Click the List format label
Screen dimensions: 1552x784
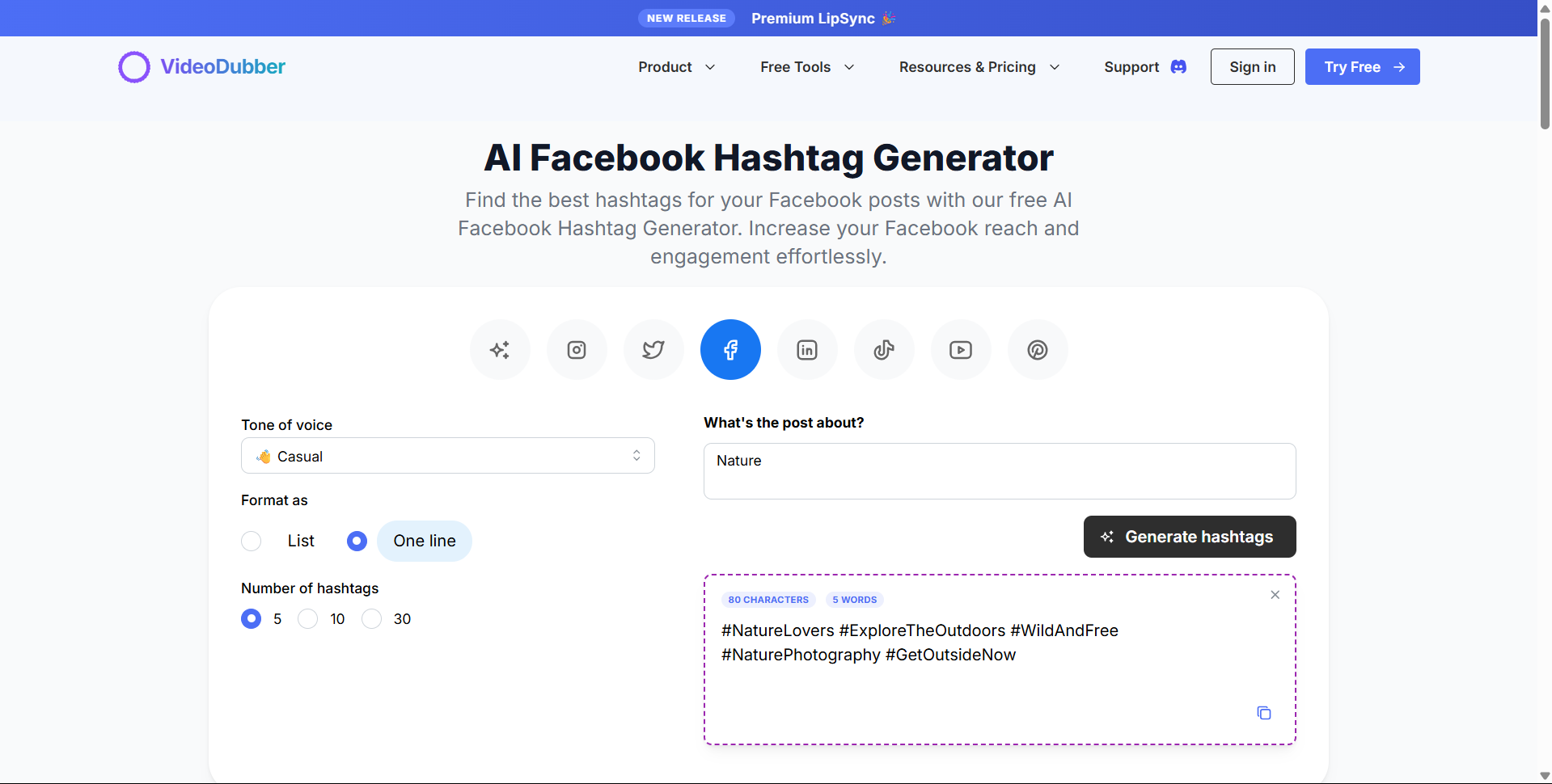(301, 541)
